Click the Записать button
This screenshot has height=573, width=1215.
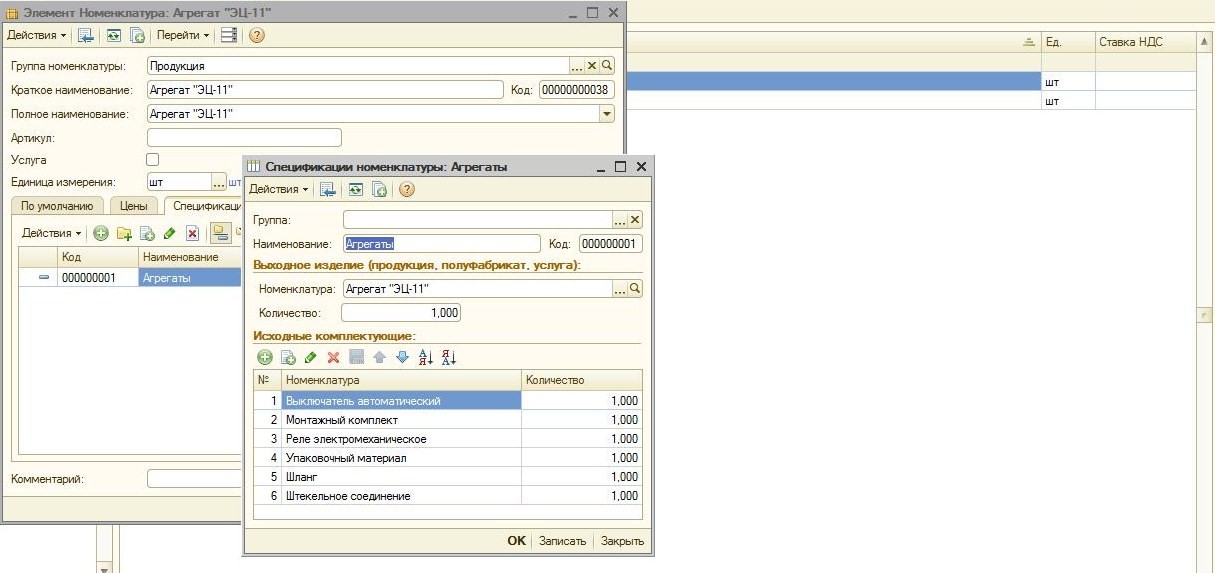562,541
